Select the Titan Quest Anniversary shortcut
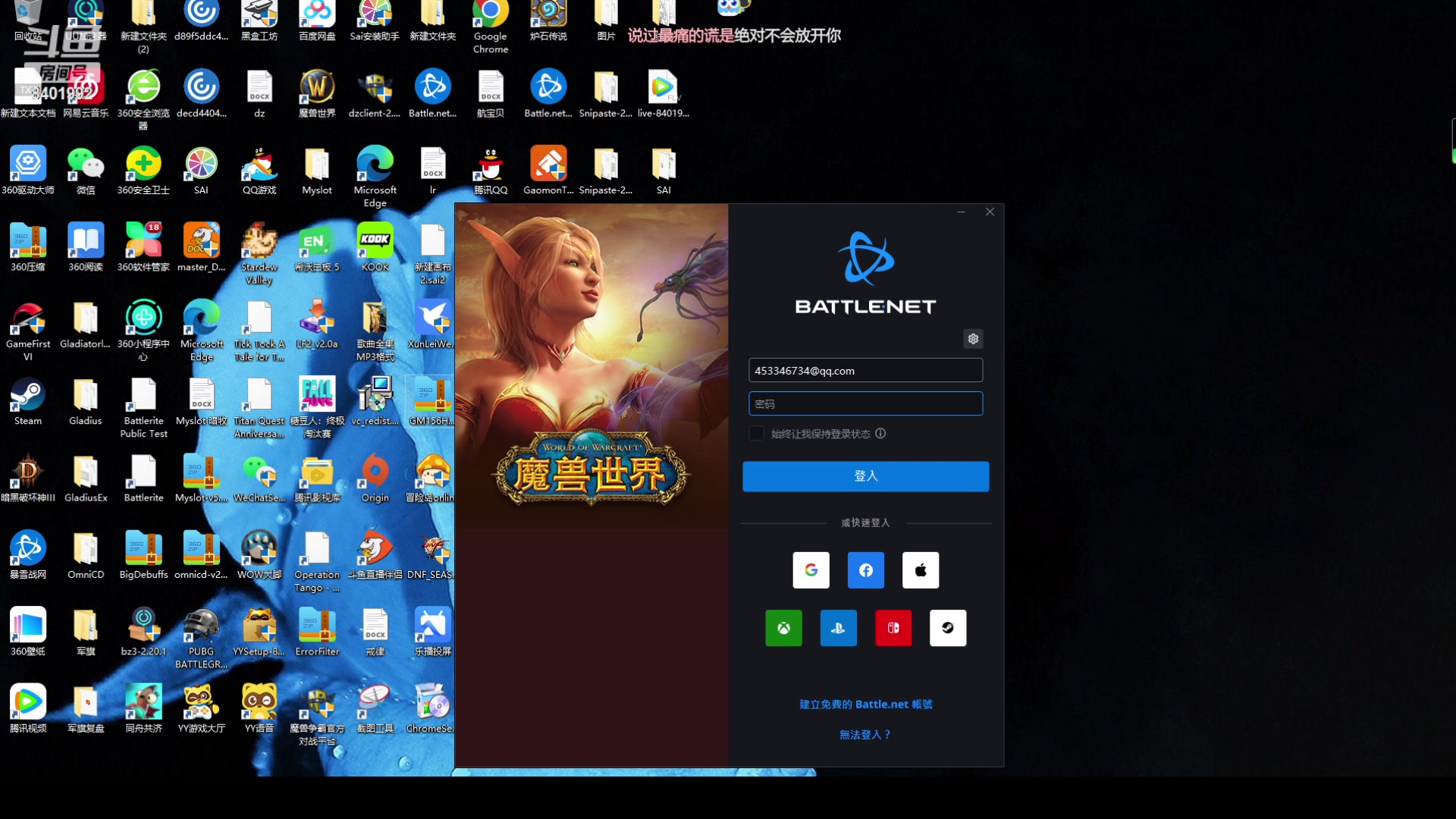Viewport: 1456px width, 819px height. click(x=259, y=408)
